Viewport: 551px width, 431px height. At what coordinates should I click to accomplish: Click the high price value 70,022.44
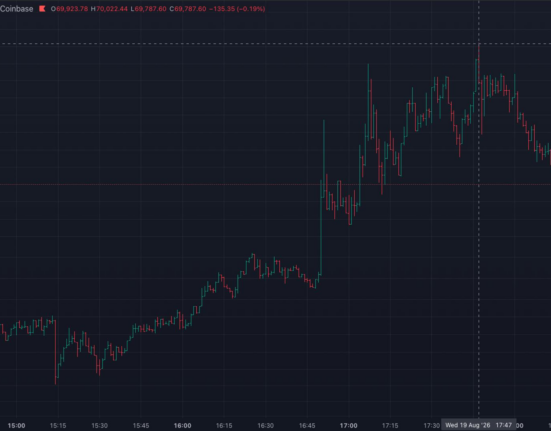pos(112,9)
